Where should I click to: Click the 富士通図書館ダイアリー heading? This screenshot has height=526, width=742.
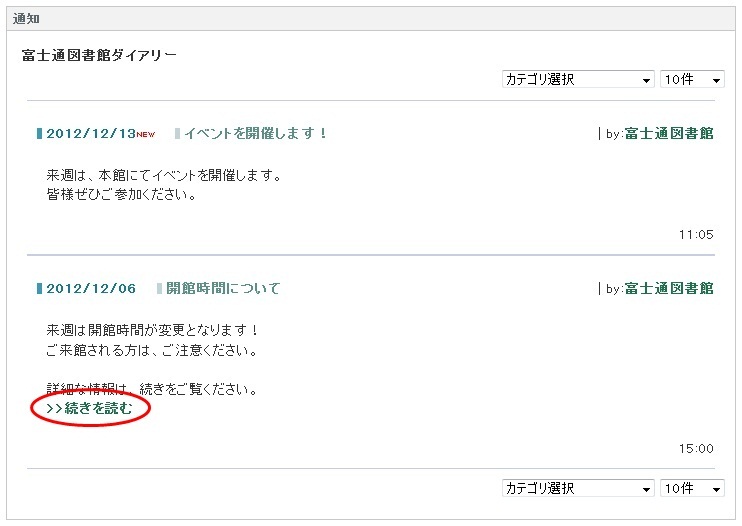point(99,55)
